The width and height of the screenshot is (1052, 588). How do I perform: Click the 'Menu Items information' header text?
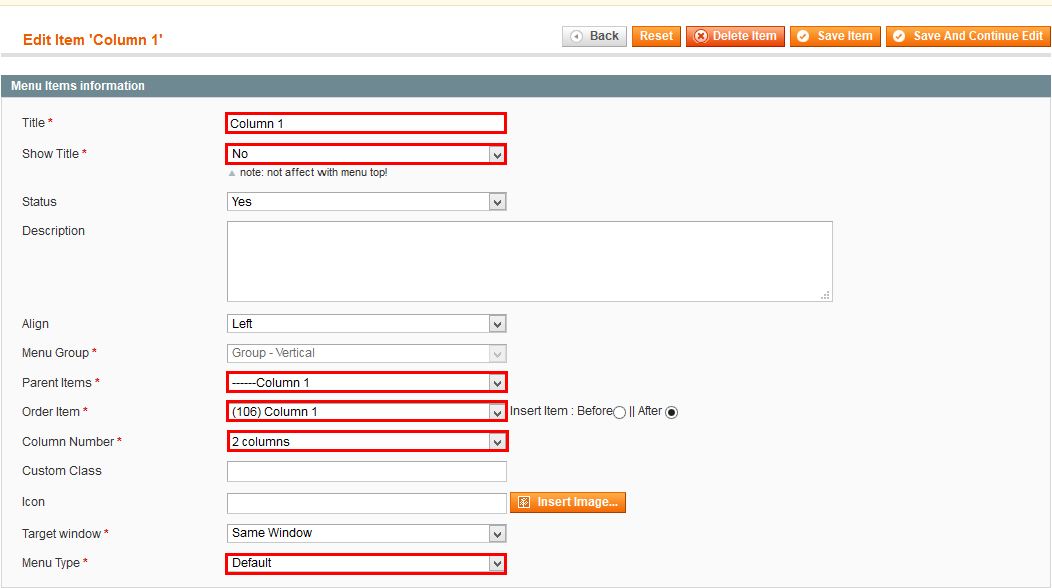tap(78, 86)
